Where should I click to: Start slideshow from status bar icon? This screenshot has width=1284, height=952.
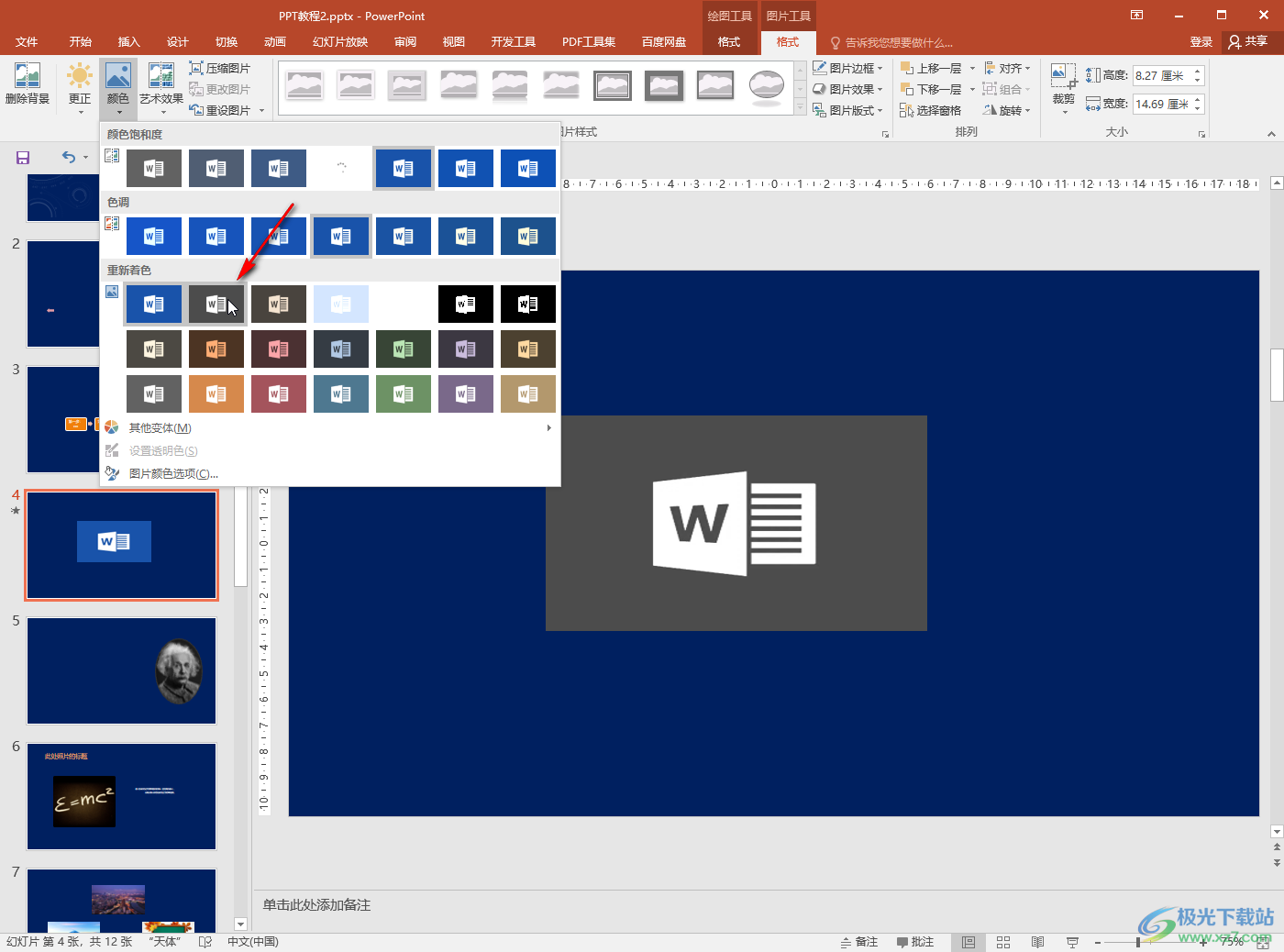1072,942
